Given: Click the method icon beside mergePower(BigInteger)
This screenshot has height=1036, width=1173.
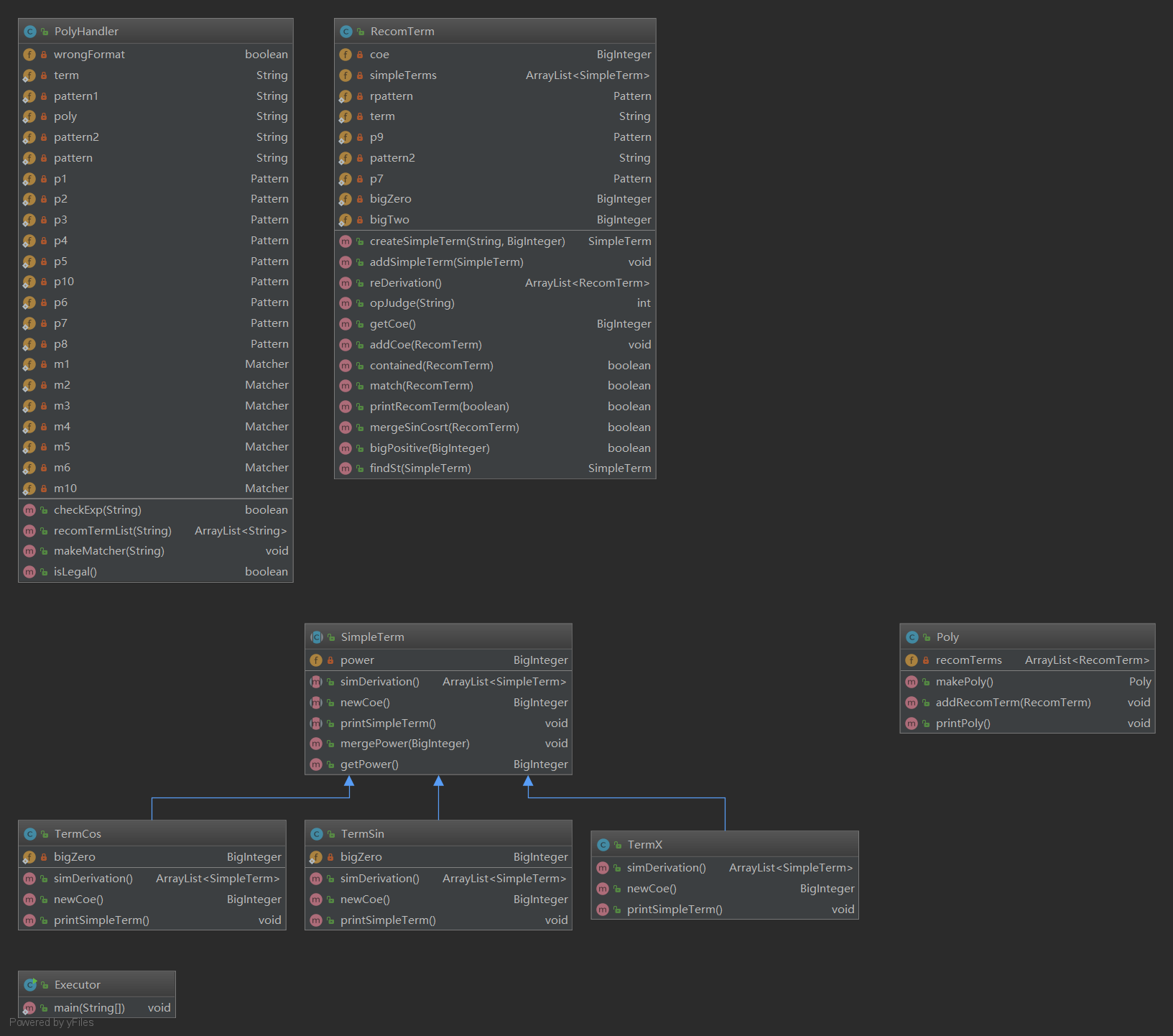Looking at the screenshot, I should 315,744.
